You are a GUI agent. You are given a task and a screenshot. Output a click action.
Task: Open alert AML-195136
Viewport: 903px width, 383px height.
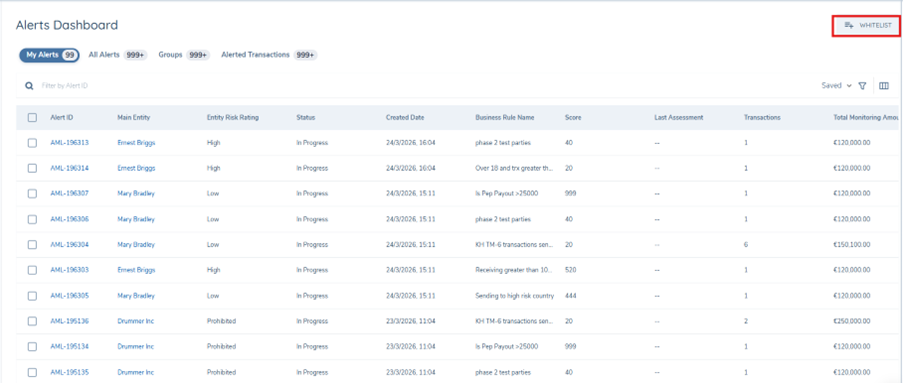70,321
